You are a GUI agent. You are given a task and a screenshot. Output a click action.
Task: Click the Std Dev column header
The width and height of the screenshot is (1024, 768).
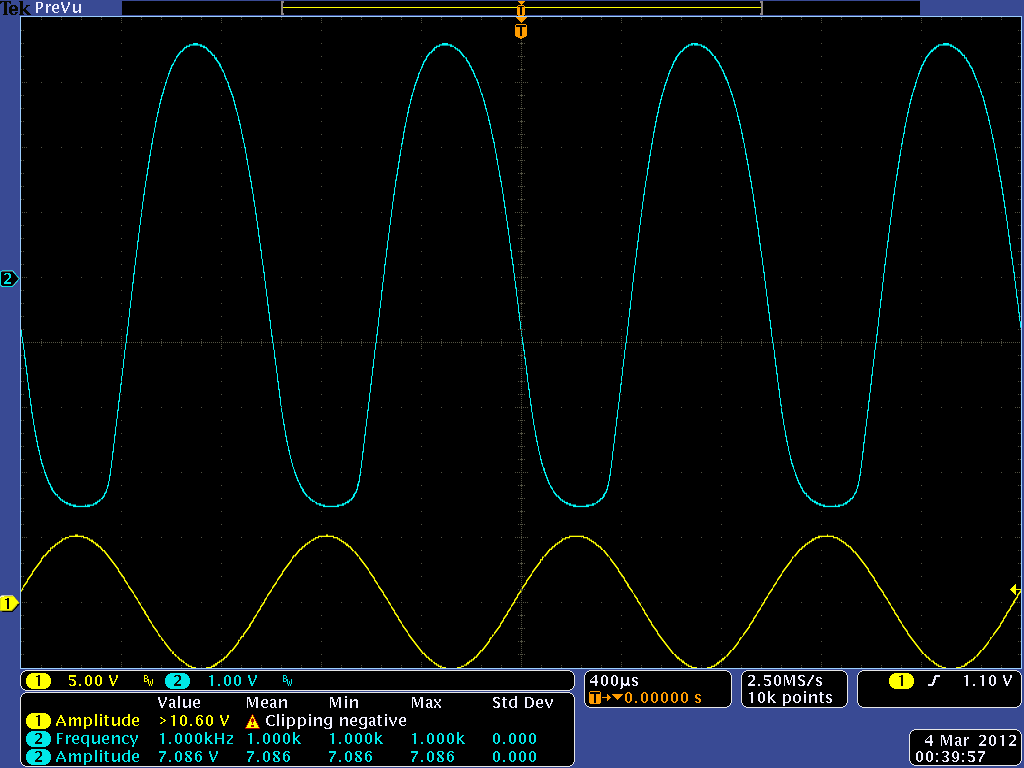pyautogui.click(x=522, y=703)
